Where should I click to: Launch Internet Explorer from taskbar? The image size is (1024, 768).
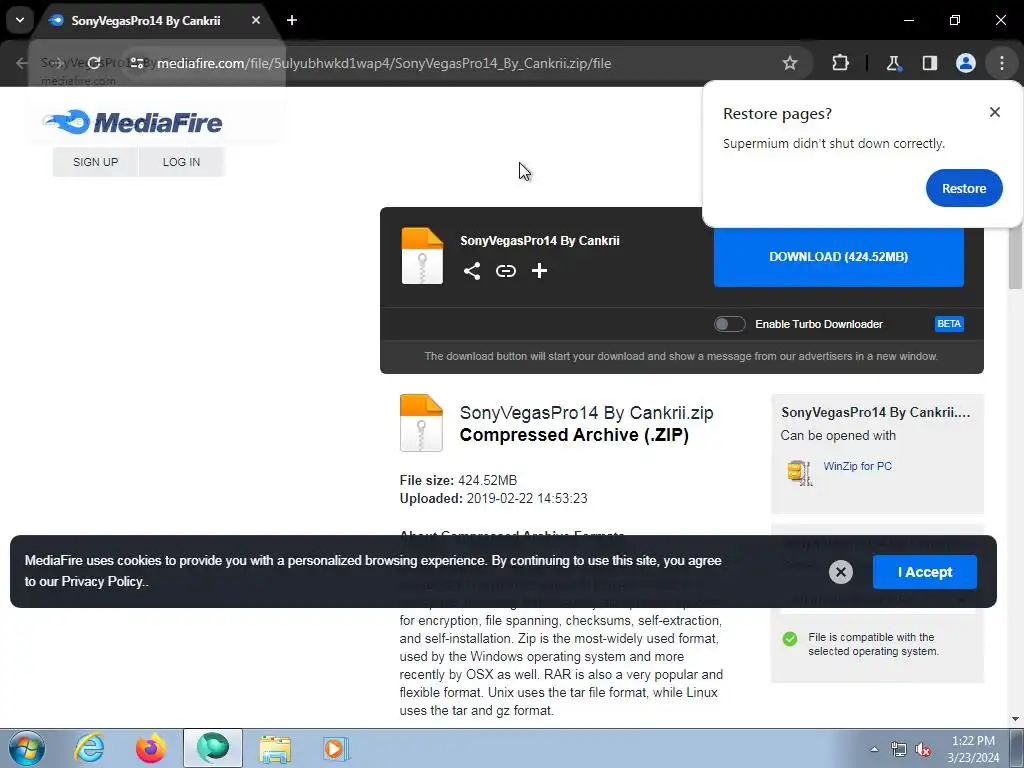pos(89,748)
